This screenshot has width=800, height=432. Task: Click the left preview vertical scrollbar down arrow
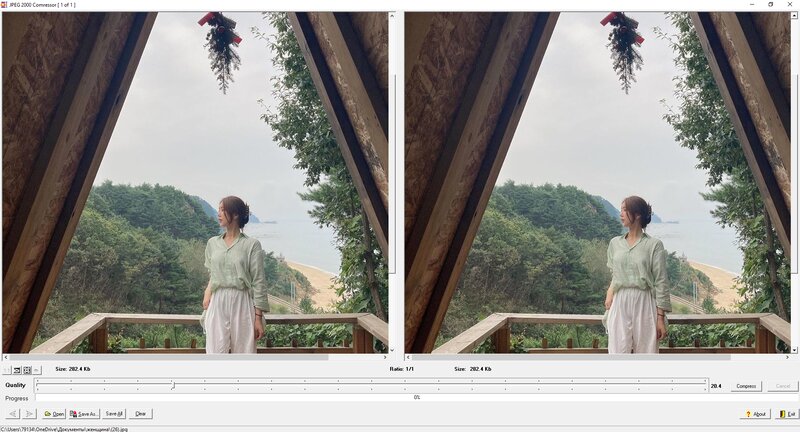392,350
